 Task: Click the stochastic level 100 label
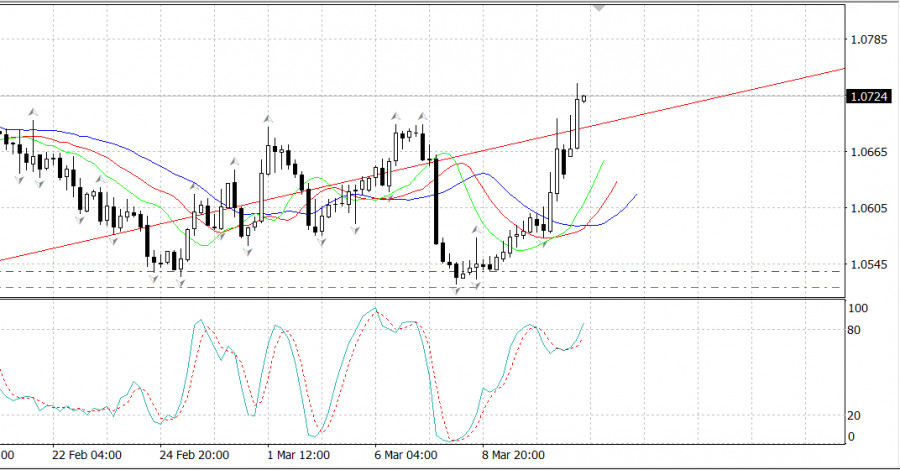click(857, 309)
